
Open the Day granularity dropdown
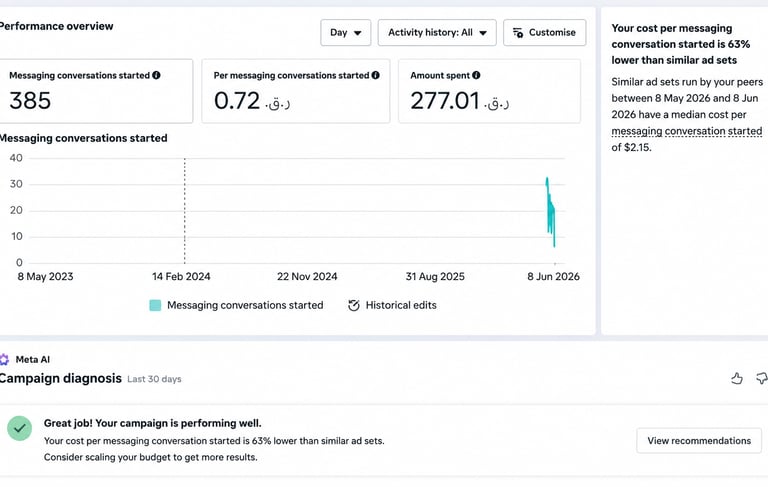point(345,33)
